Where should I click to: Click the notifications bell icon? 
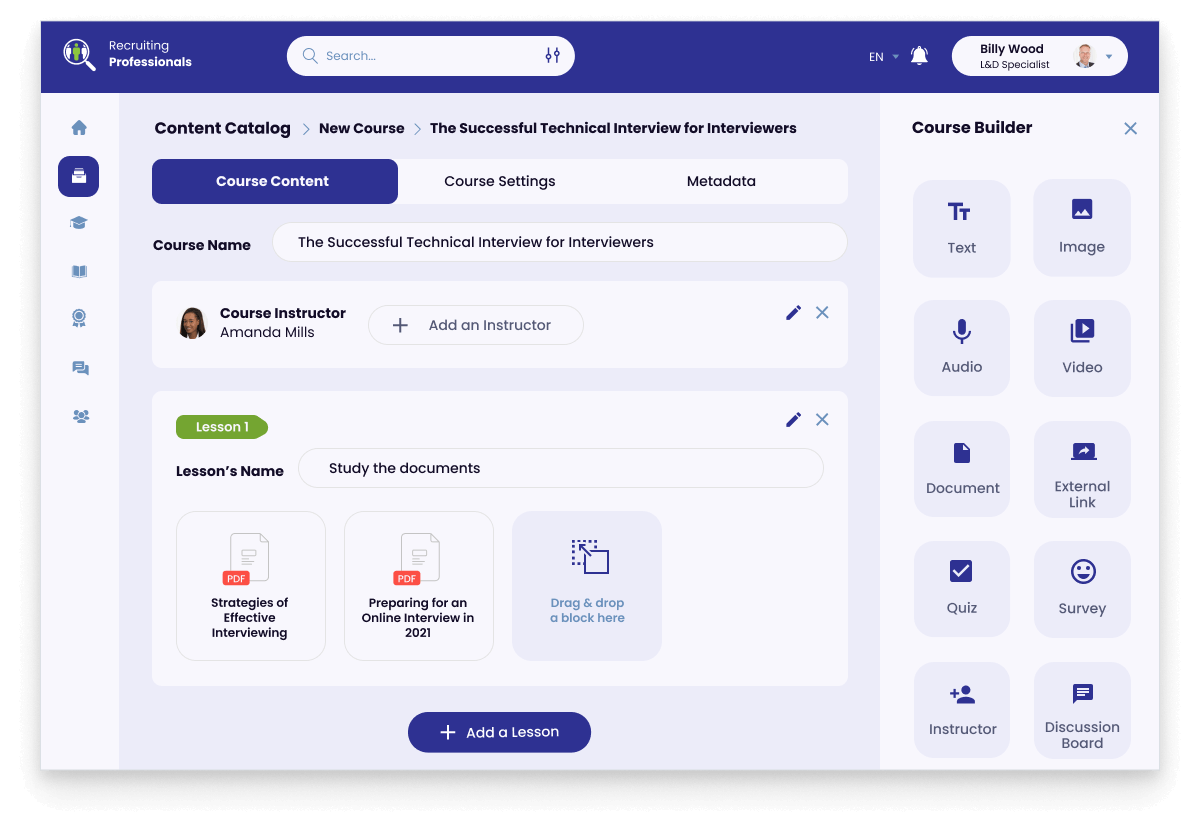[919, 56]
